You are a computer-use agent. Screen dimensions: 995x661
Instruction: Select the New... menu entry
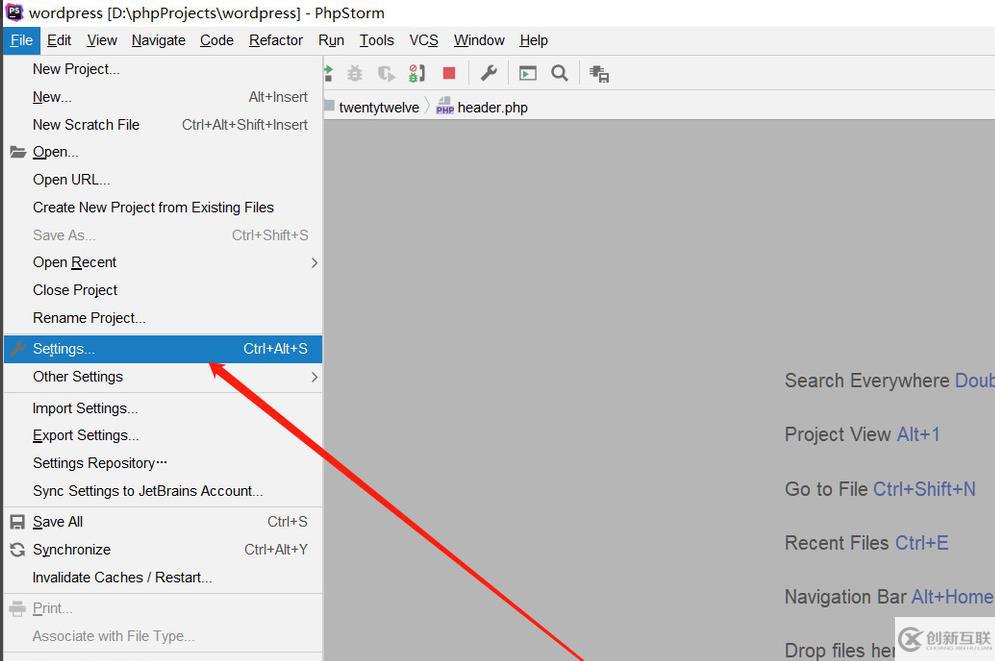coord(163,97)
